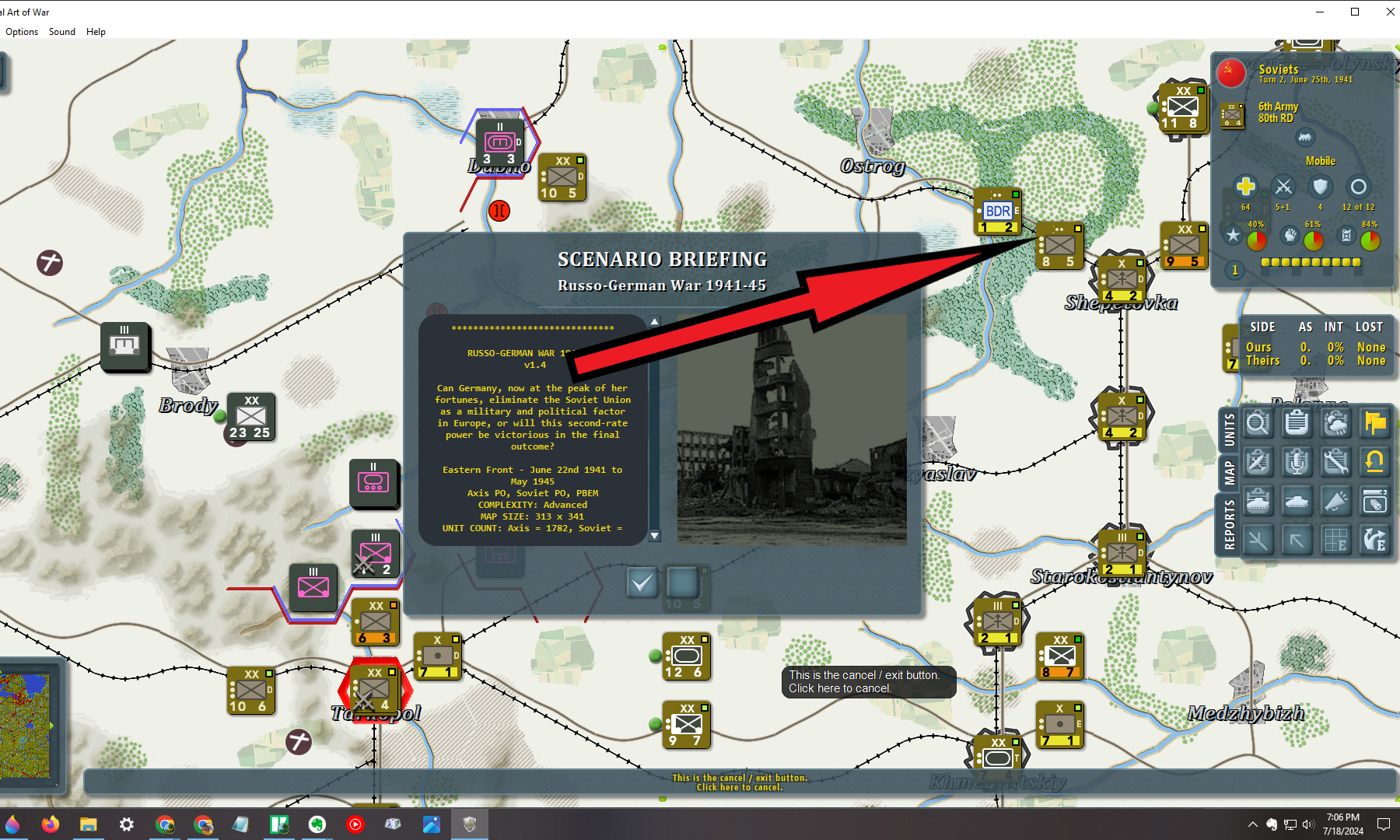Click the up arrow of briefing text
Screen dimensions: 1400x840
click(655, 321)
